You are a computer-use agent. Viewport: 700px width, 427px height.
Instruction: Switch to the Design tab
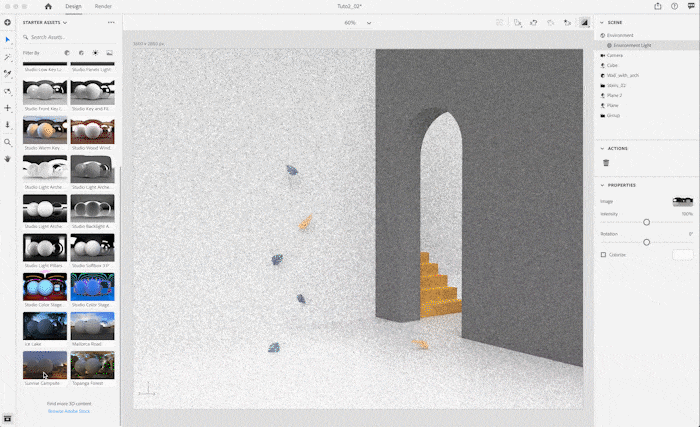click(x=73, y=6)
